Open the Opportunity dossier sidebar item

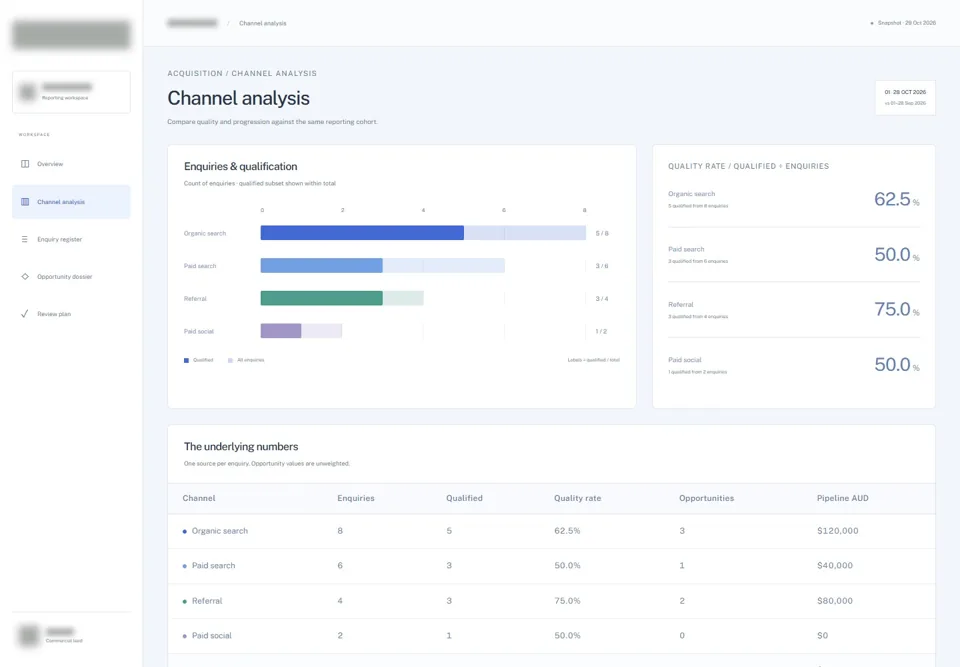tap(71, 277)
